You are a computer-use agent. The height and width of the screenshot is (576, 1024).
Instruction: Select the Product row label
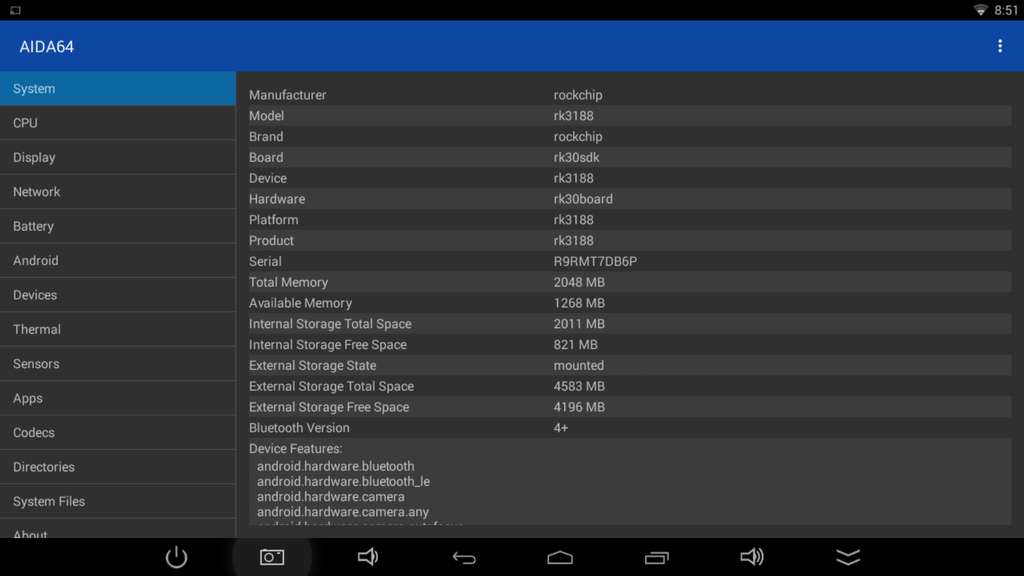[x=271, y=241]
